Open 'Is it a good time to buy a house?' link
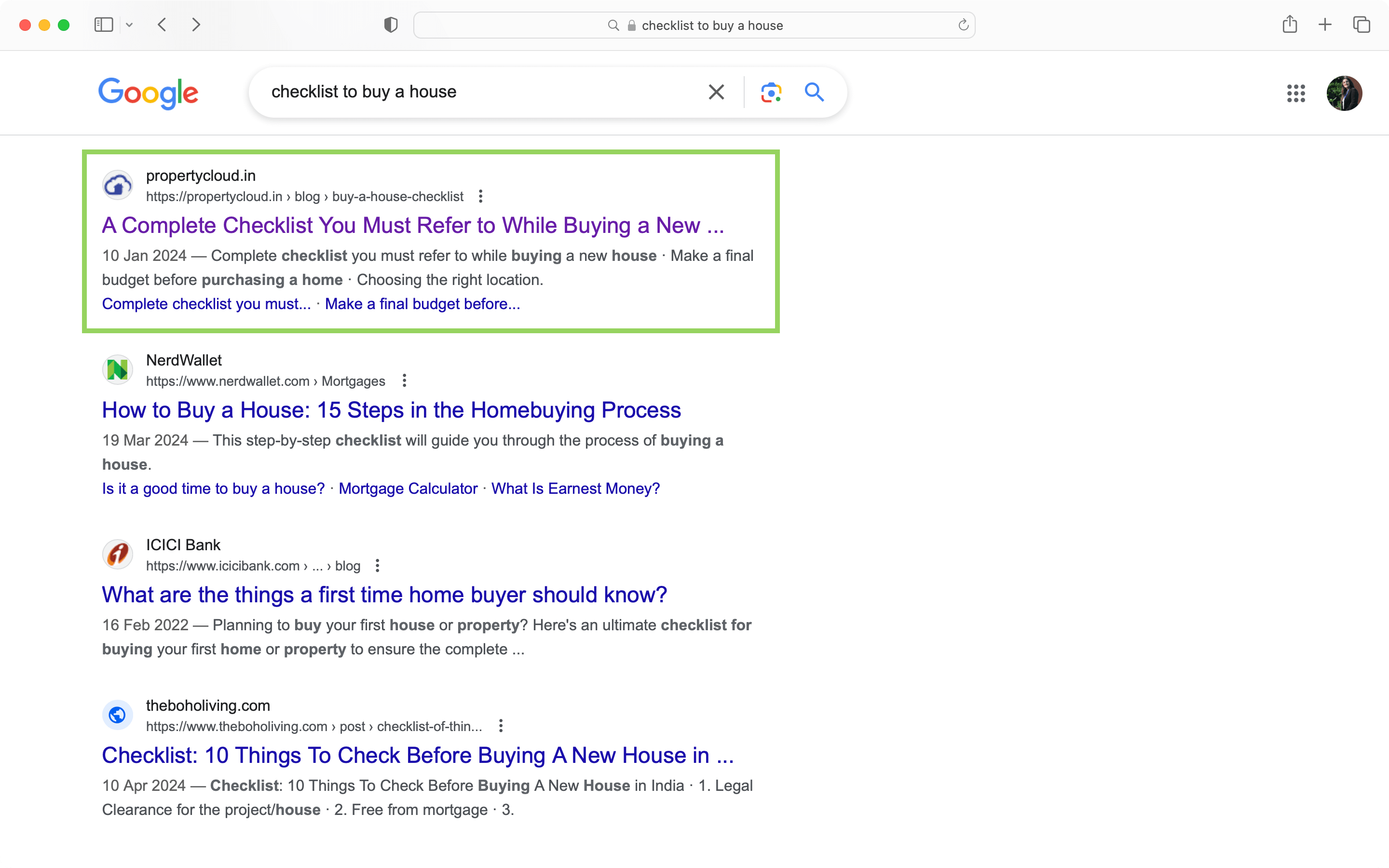This screenshot has height=868, width=1389. click(213, 488)
